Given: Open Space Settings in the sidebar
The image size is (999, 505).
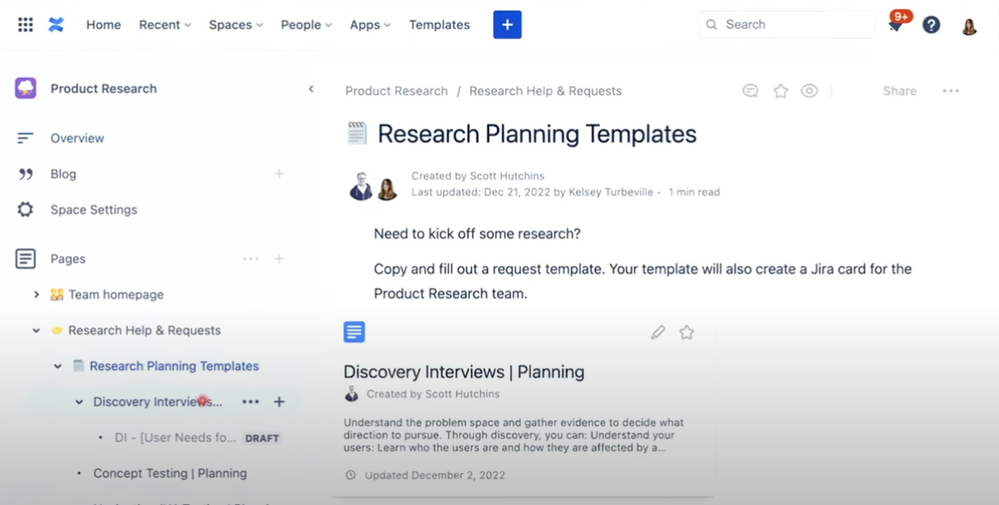Looking at the screenshot, I should tap(94, 210).
